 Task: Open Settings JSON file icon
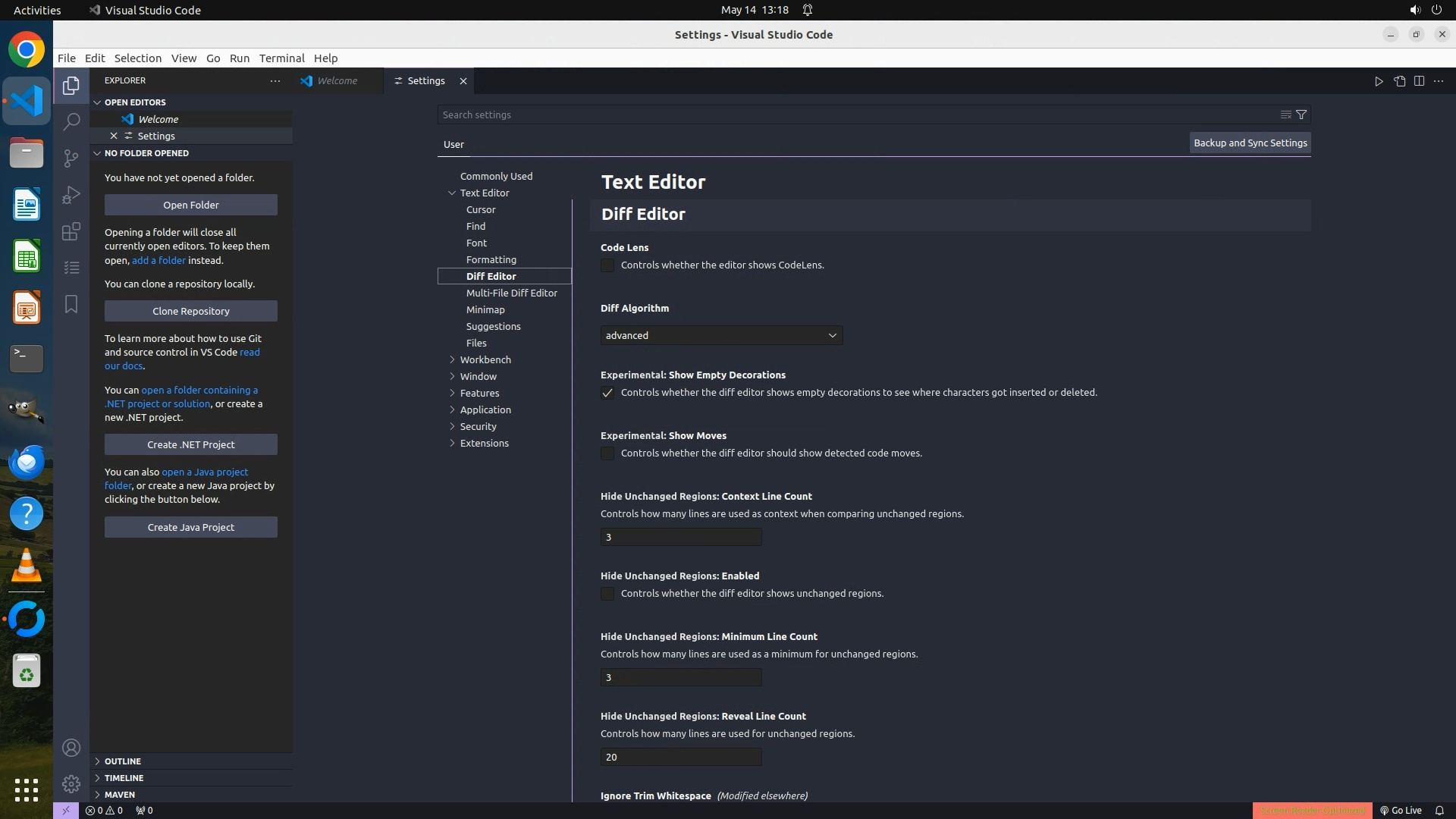point(1399,81)
